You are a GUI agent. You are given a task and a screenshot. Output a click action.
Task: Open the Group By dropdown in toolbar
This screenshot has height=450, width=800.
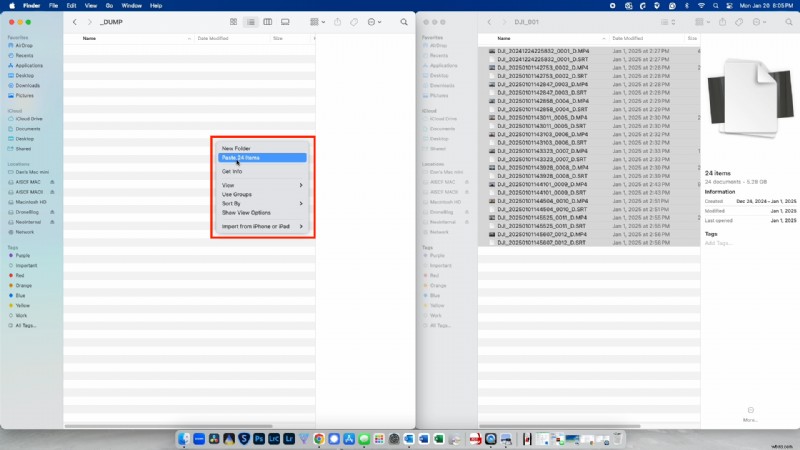(x=317, y=21)
